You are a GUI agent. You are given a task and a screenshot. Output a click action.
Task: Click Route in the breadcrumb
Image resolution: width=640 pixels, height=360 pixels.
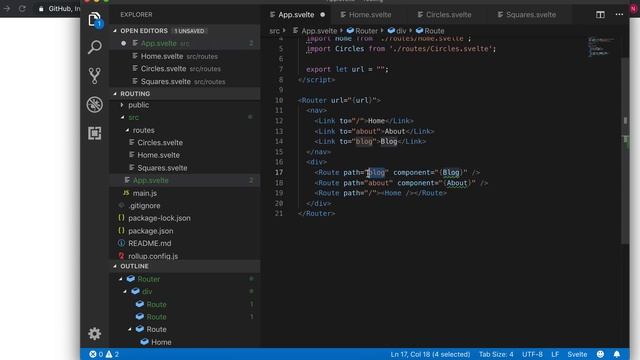[430, 31]
